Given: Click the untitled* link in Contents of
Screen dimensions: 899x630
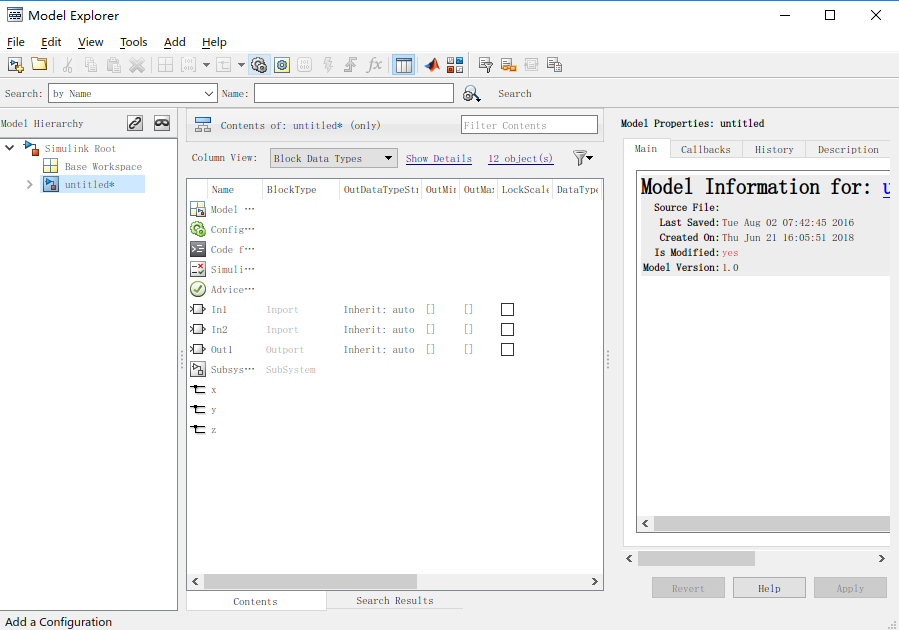Looking at the screenshot, I should tap(318, 125).
